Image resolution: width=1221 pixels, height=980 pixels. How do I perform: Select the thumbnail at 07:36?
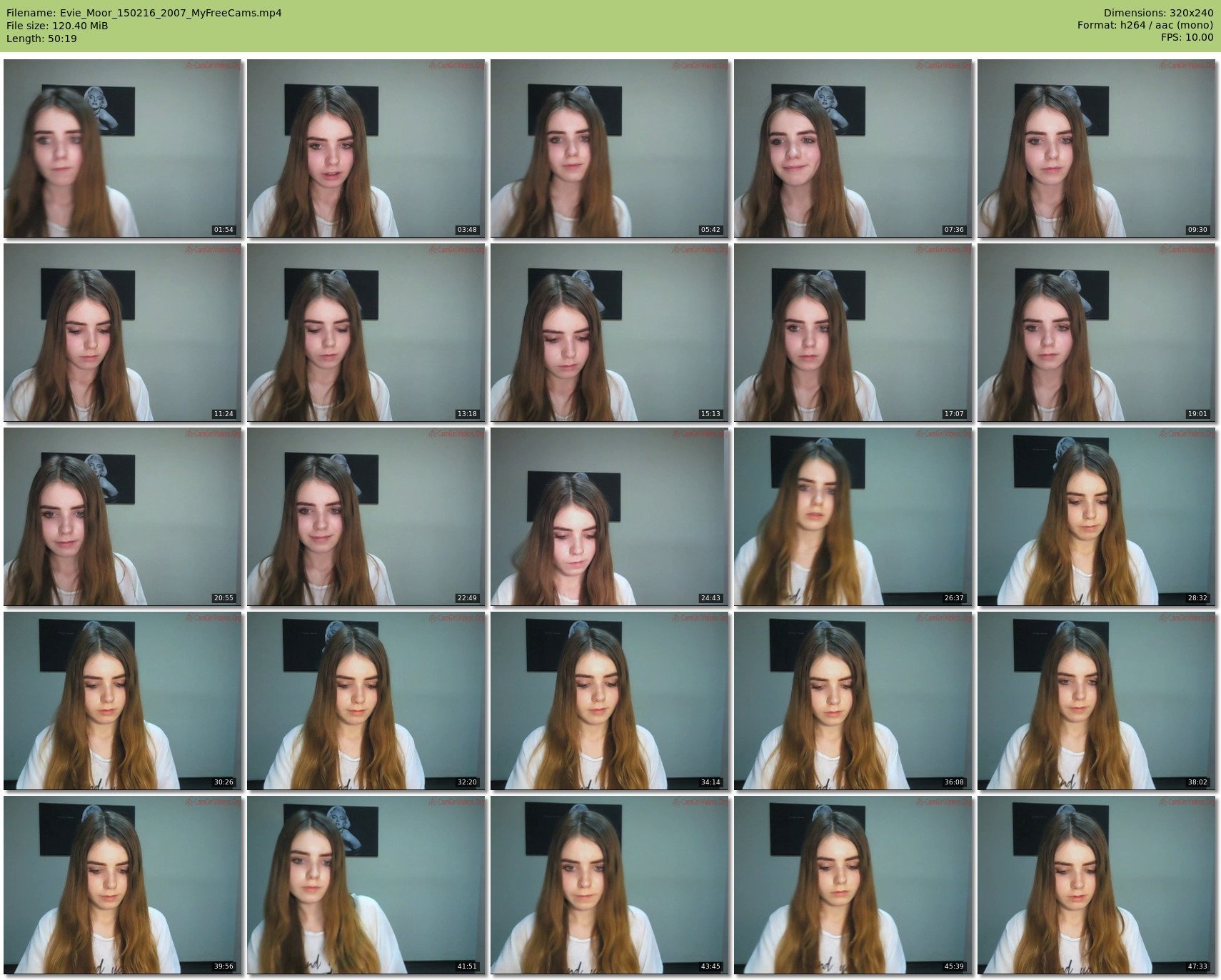pos(853,148)
